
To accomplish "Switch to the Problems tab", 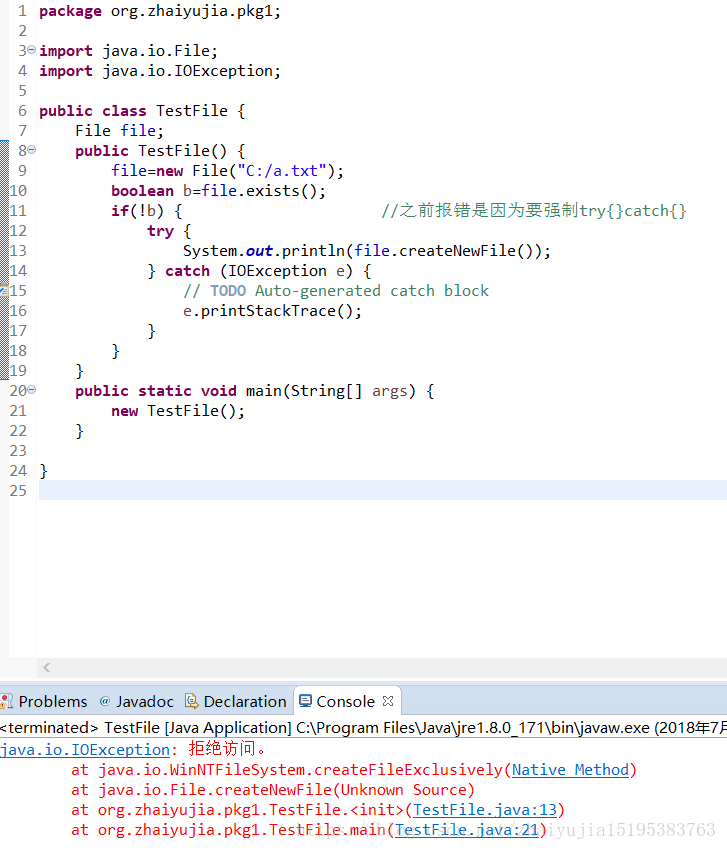I will (x=44, y=701).
